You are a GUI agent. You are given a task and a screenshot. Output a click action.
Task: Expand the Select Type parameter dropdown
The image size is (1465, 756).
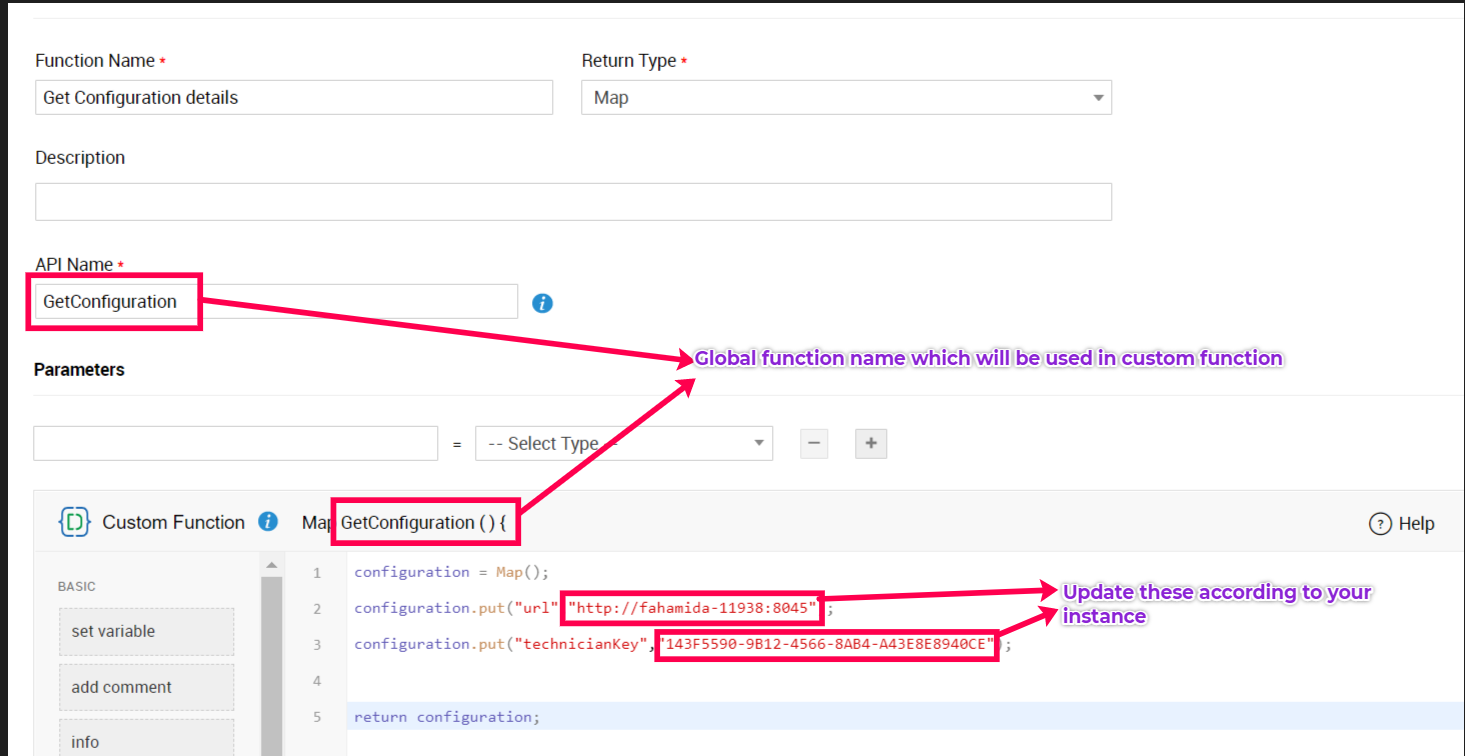623,444
